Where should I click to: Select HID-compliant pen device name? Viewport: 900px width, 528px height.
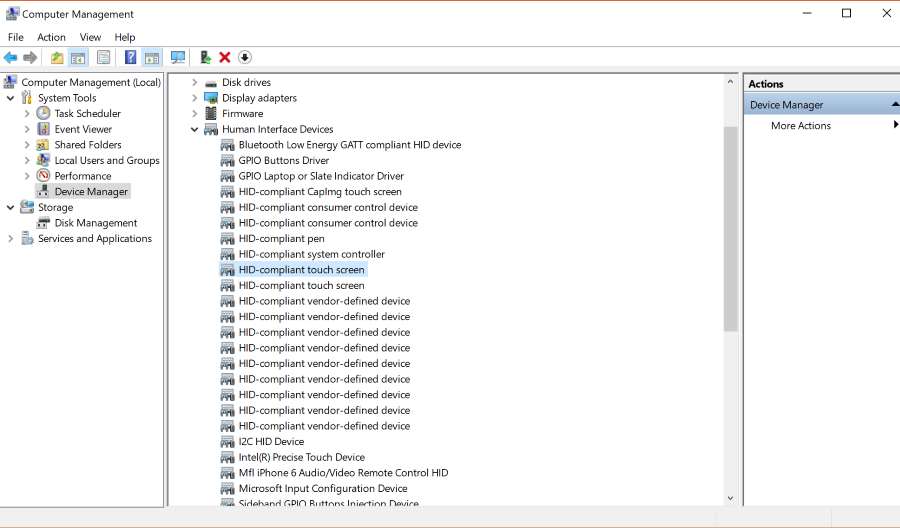281,238
